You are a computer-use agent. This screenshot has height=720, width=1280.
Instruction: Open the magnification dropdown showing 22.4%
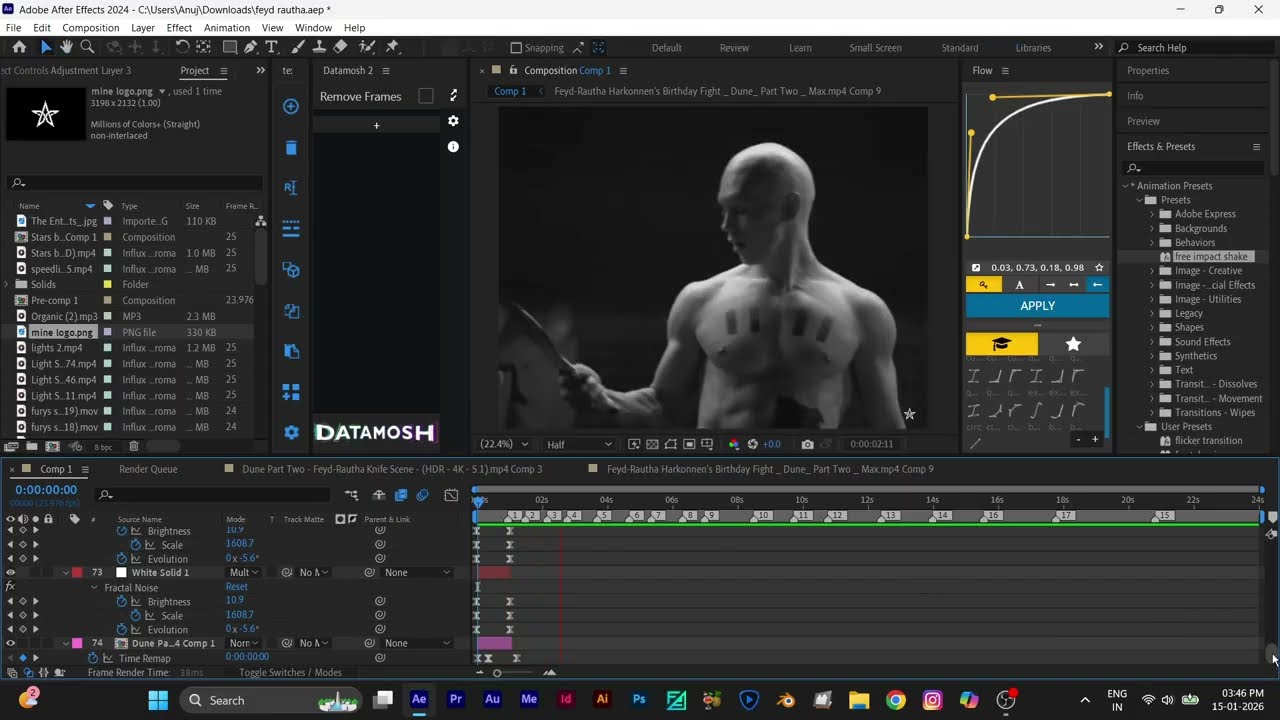(x=504, y=444)
